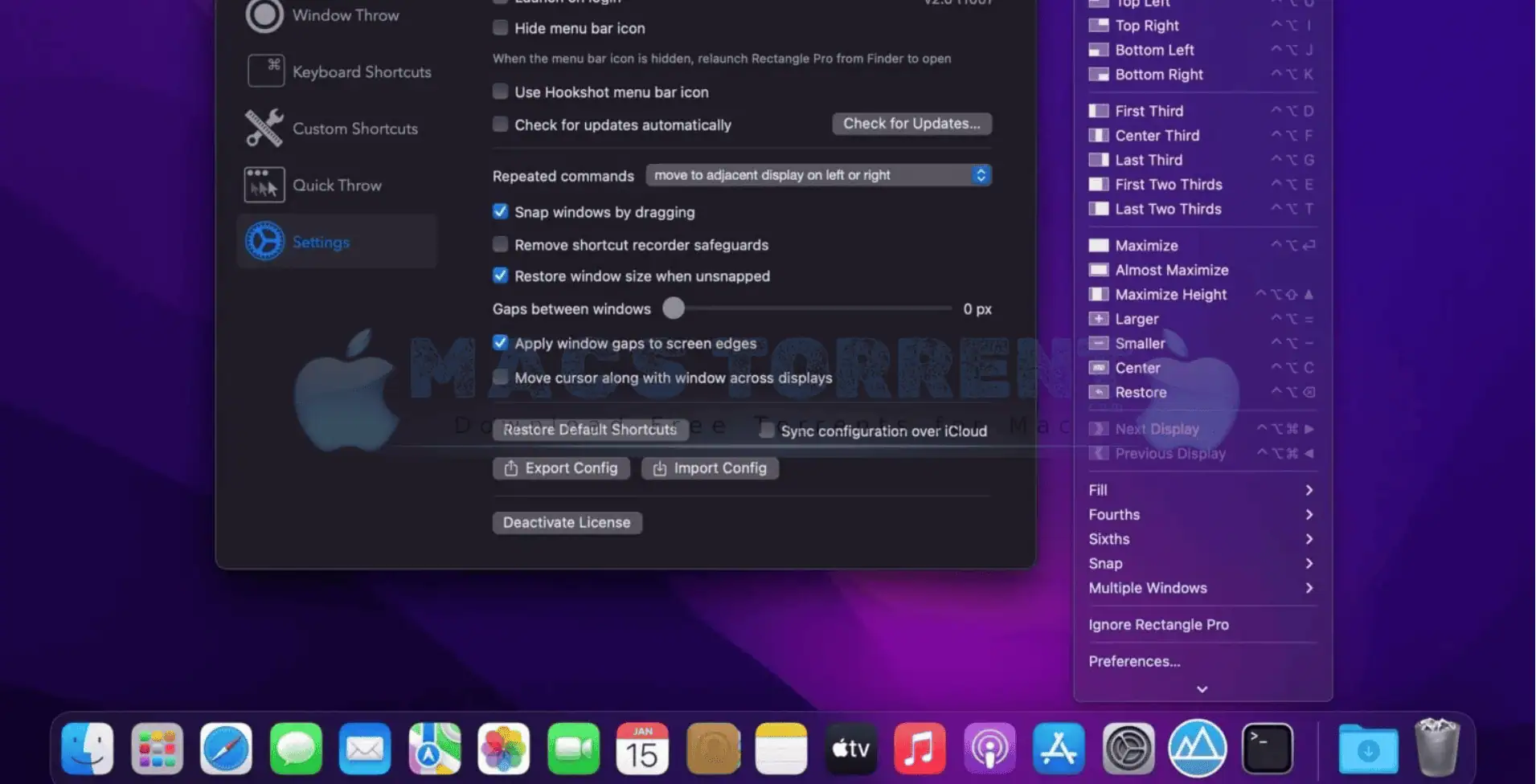Open Trash in the Dock

1437,747
